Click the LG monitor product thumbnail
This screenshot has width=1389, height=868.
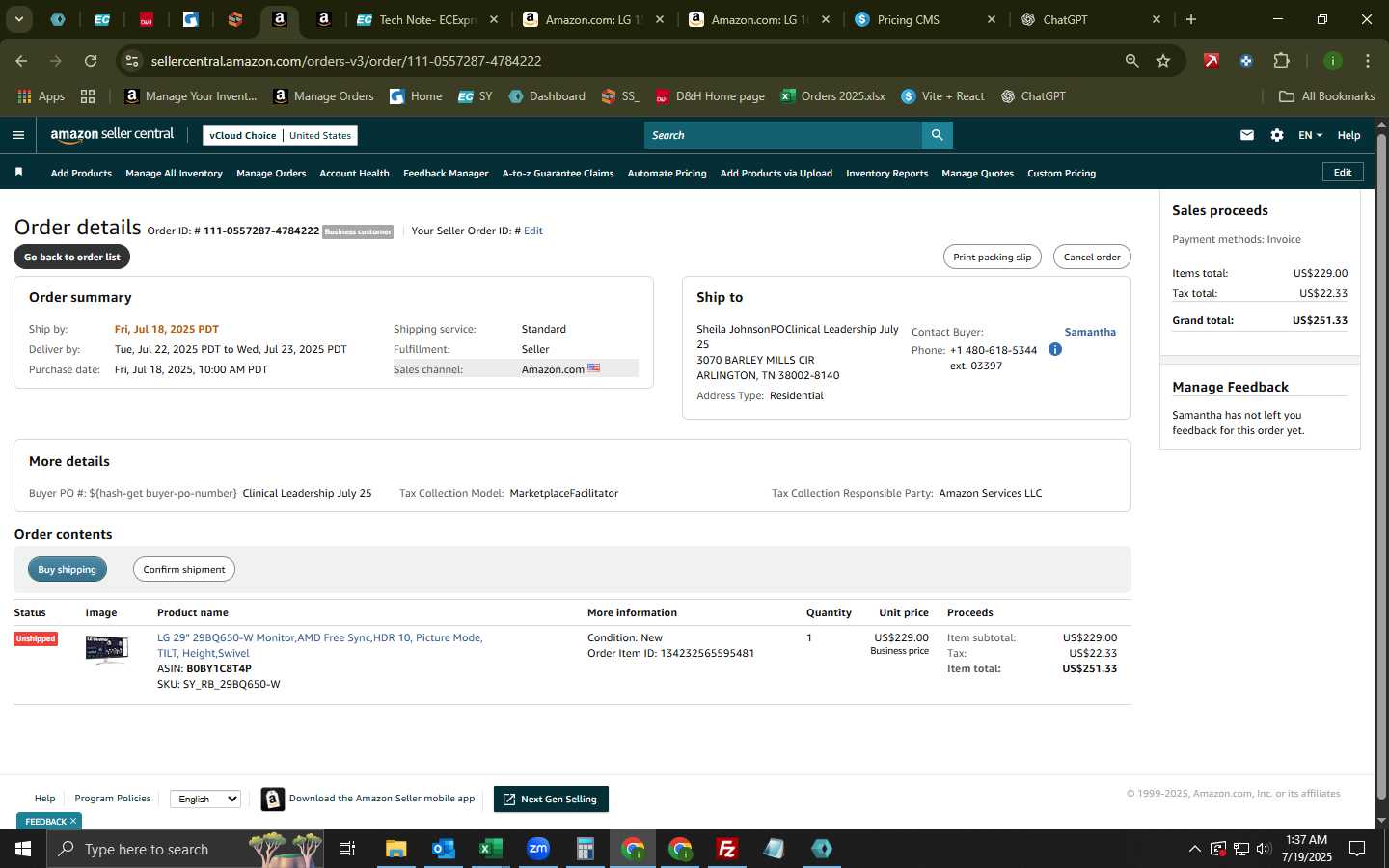tap(106, 651)
